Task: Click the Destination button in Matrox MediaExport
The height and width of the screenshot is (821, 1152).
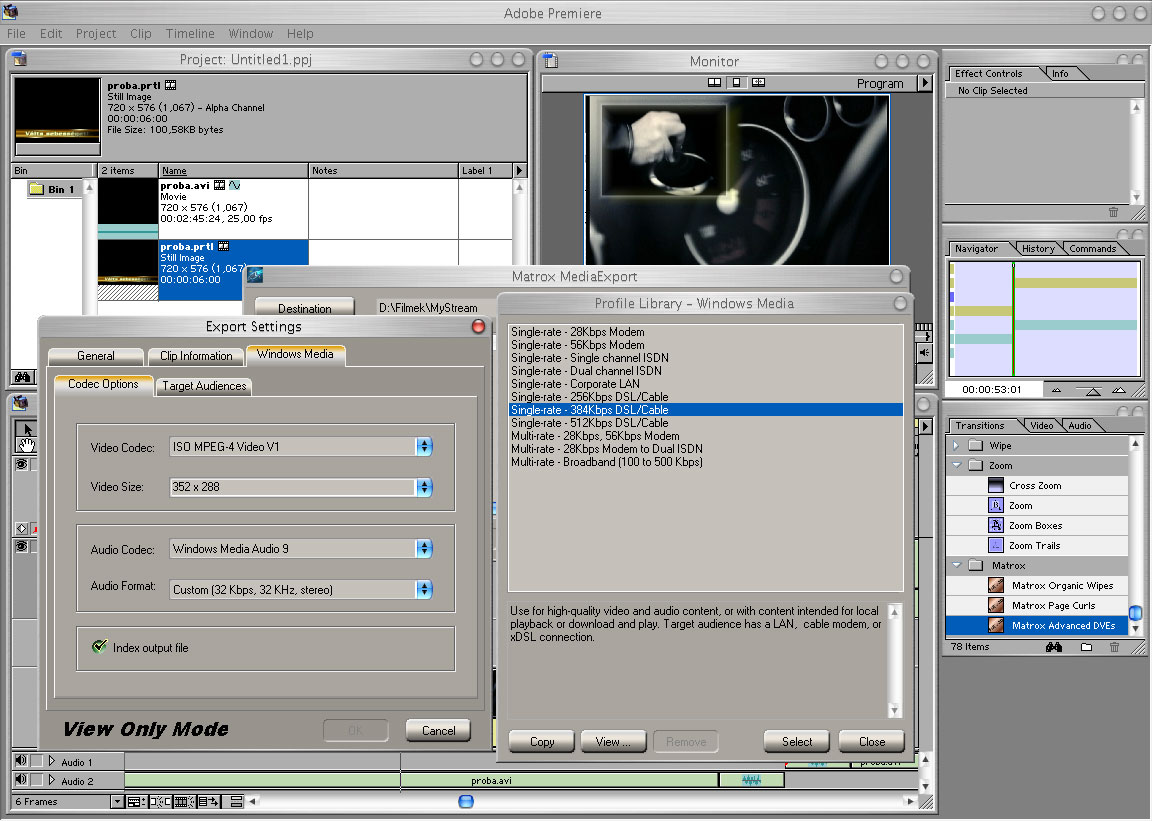Action: (x=305, y=308)
